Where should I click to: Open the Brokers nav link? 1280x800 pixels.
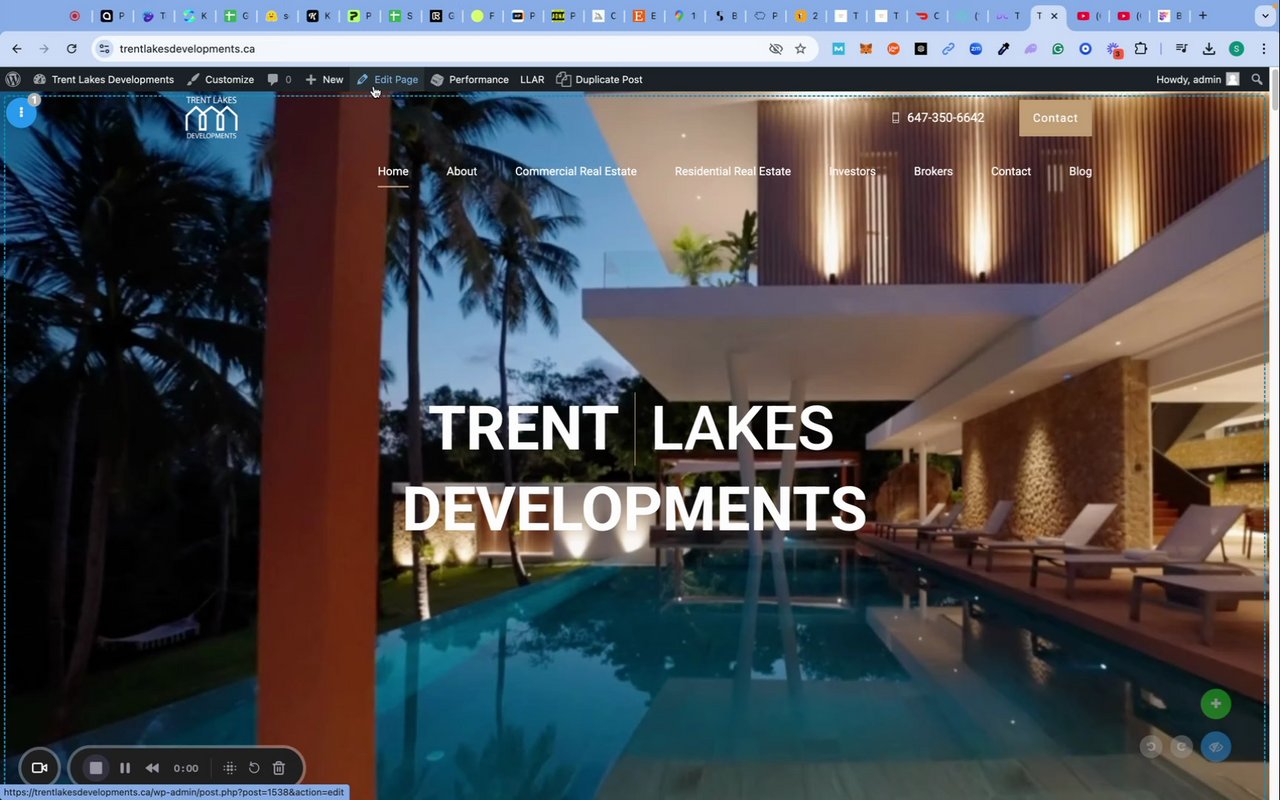pyautogui.click(x=933, y=171)
